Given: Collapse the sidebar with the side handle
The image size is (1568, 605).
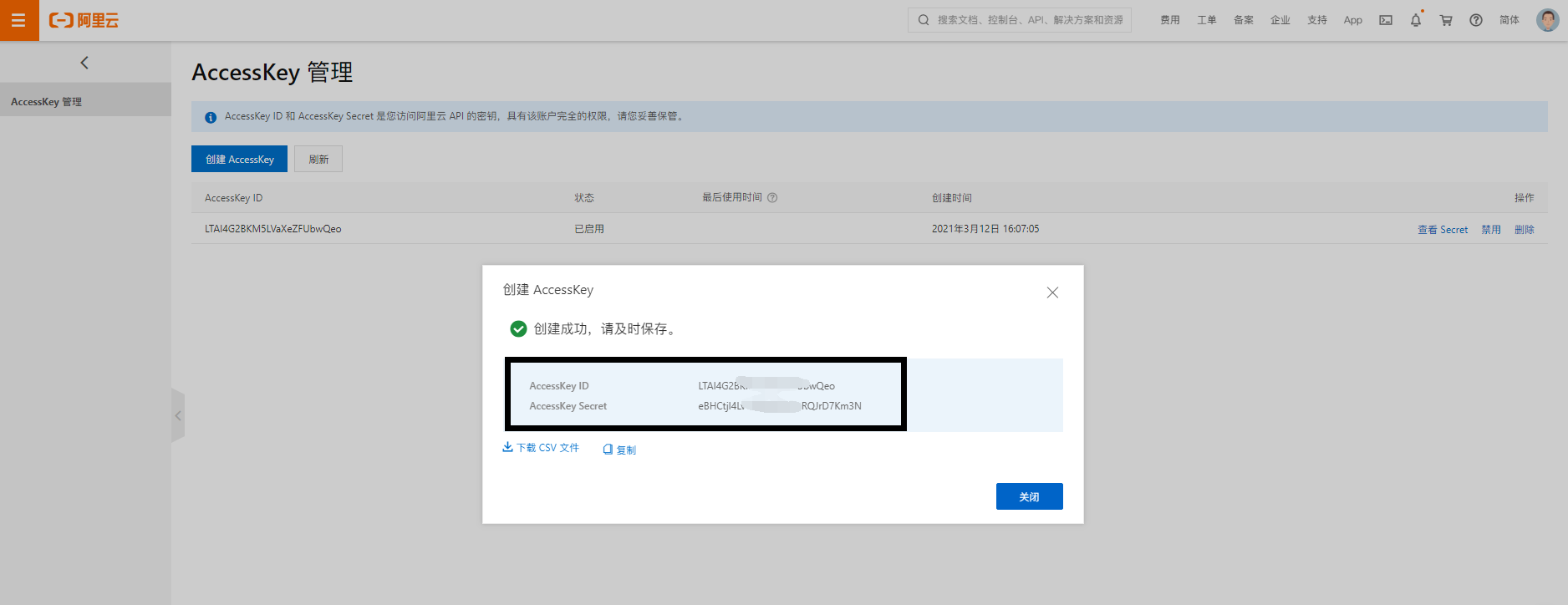Looking at the screenshot, I should pyautogui.click(x=177, y=415).
